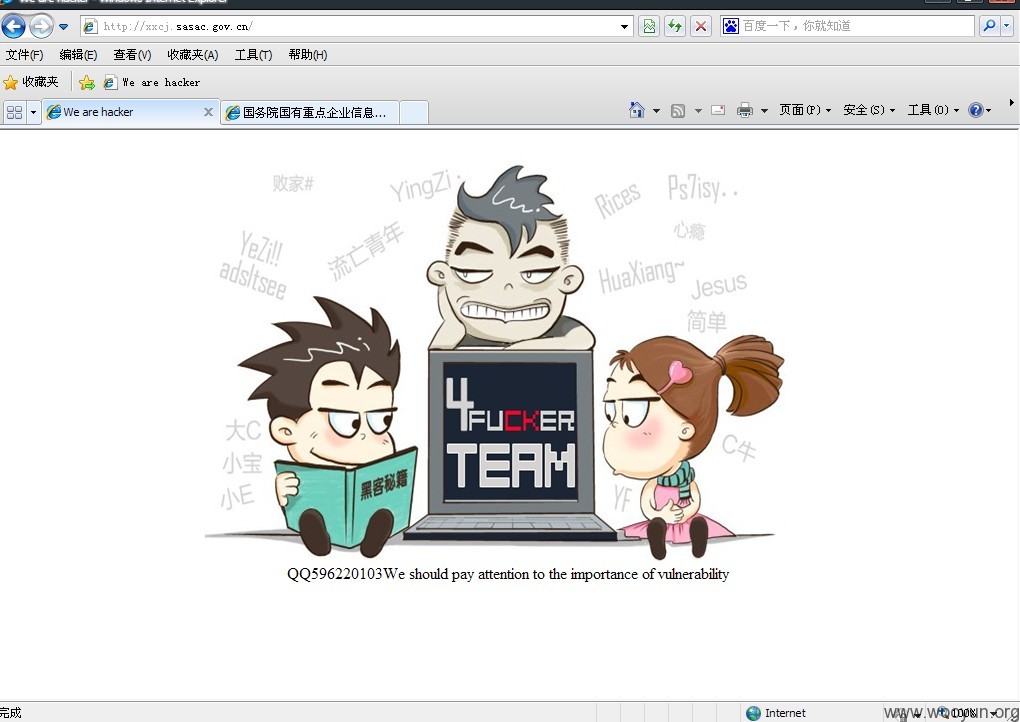Open the 安全(S) command bar menu
The image size is (1020, 722).
coord(869,110)
